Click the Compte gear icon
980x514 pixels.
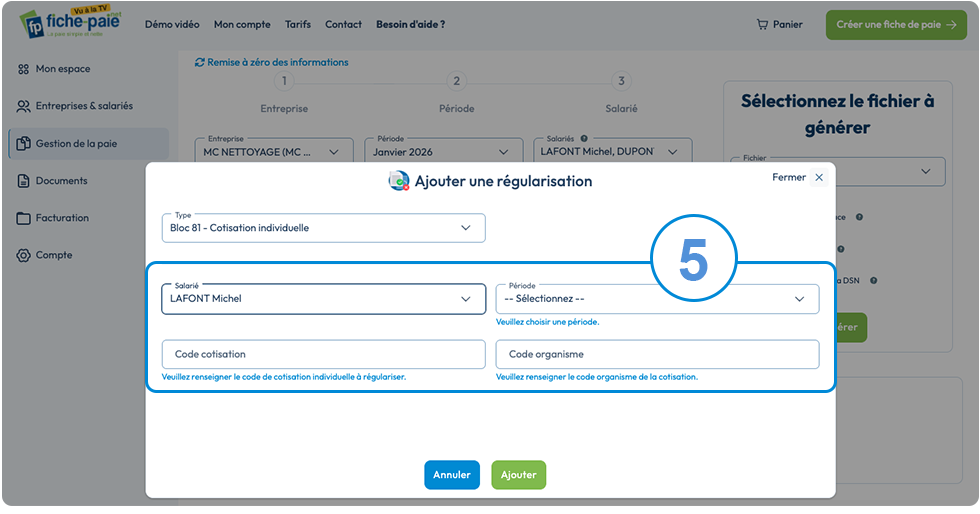(x=23, y=255)
